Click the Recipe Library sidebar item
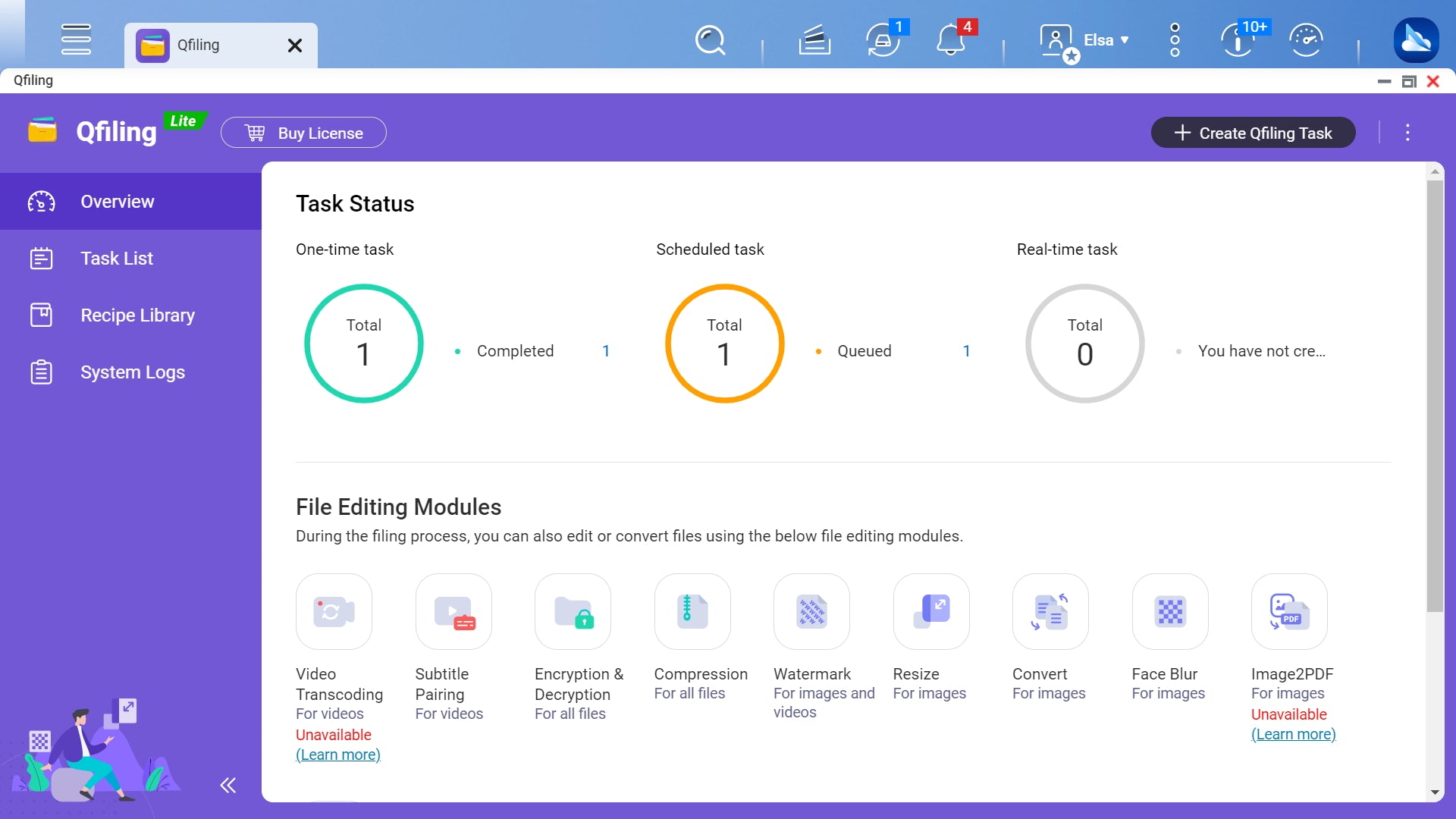The width and height of the screenshot is (1456, 819). [x=138, y=315]
